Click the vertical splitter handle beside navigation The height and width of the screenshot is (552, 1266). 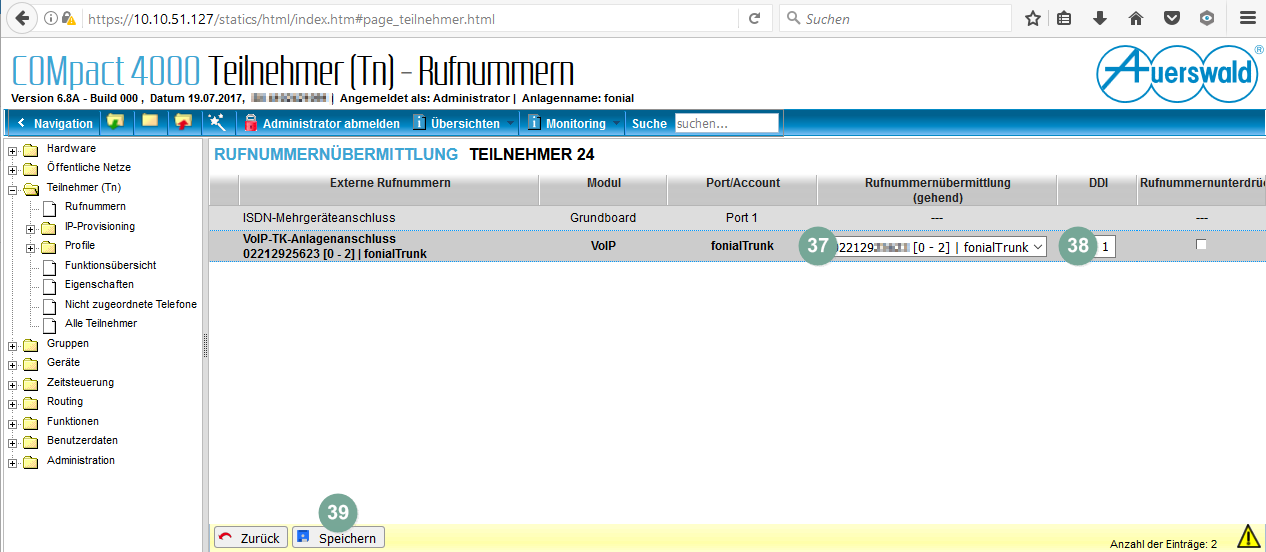[205, 345]
